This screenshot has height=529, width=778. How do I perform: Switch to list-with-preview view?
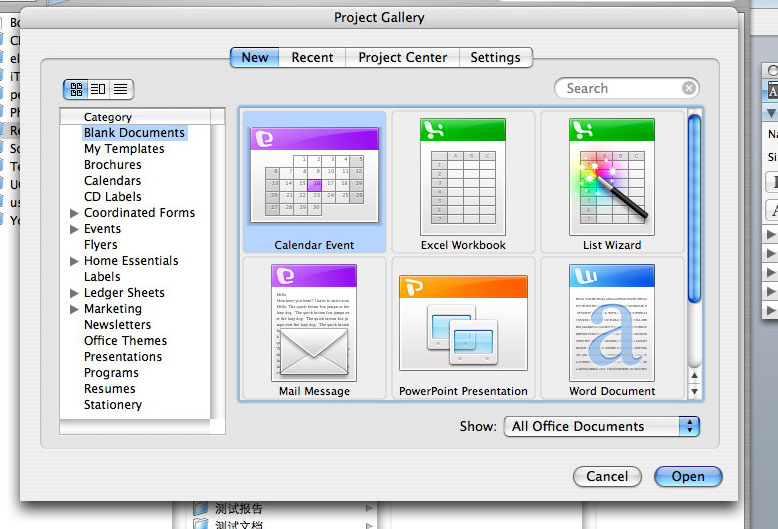tap(98, 89)
